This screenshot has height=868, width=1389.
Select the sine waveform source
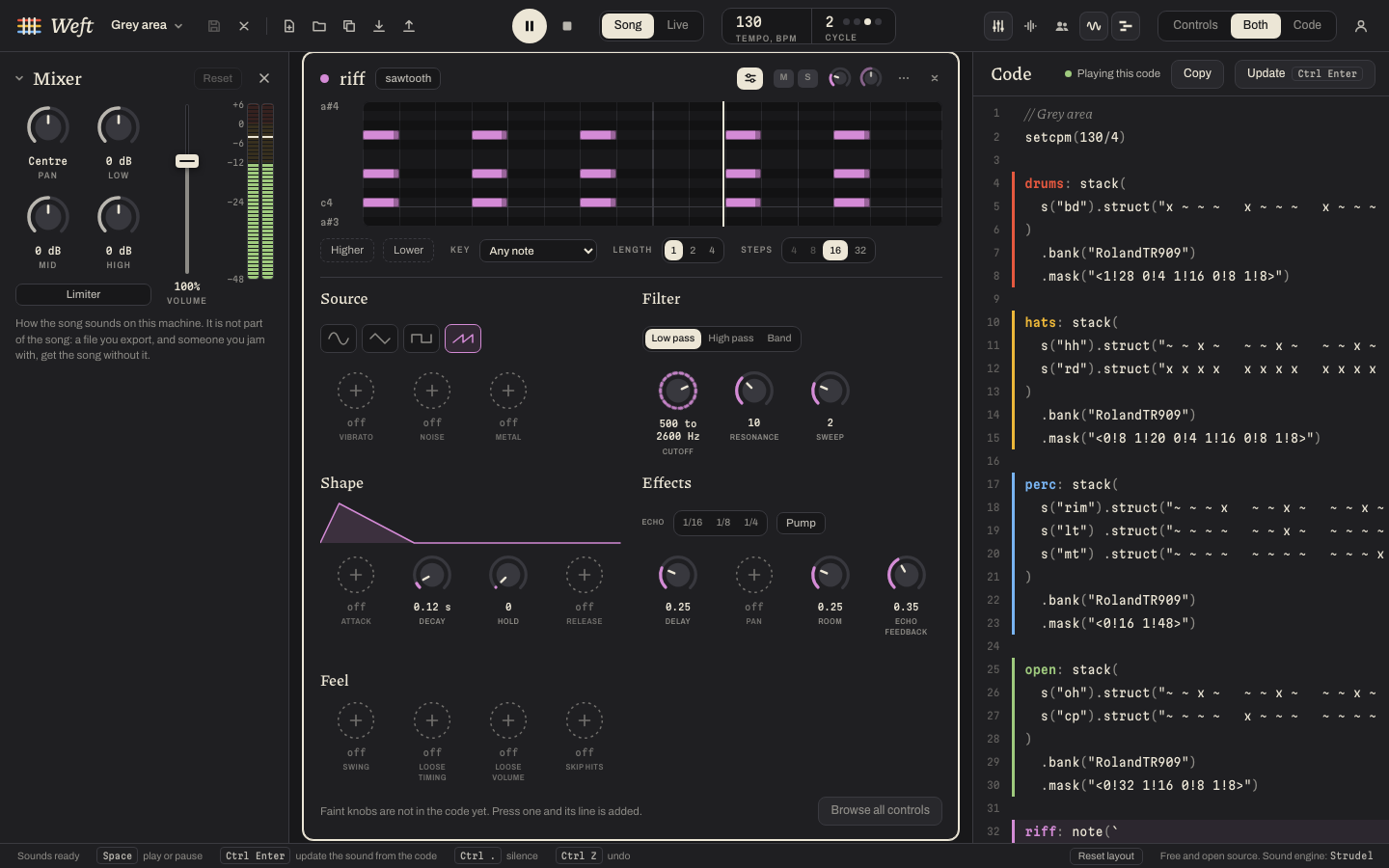(339, 339)
